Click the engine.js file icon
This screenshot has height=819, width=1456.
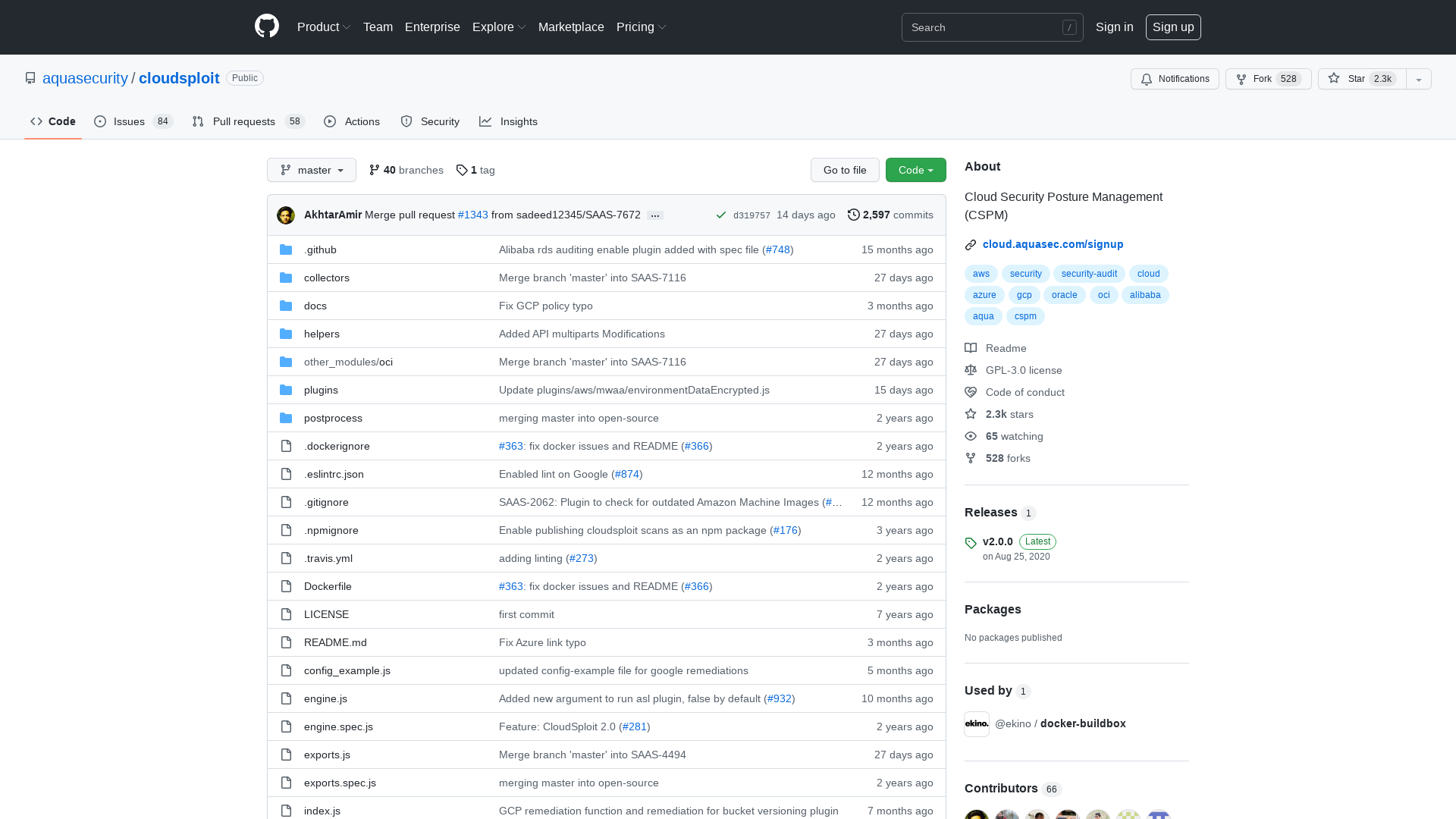click(x=286, y=698)
